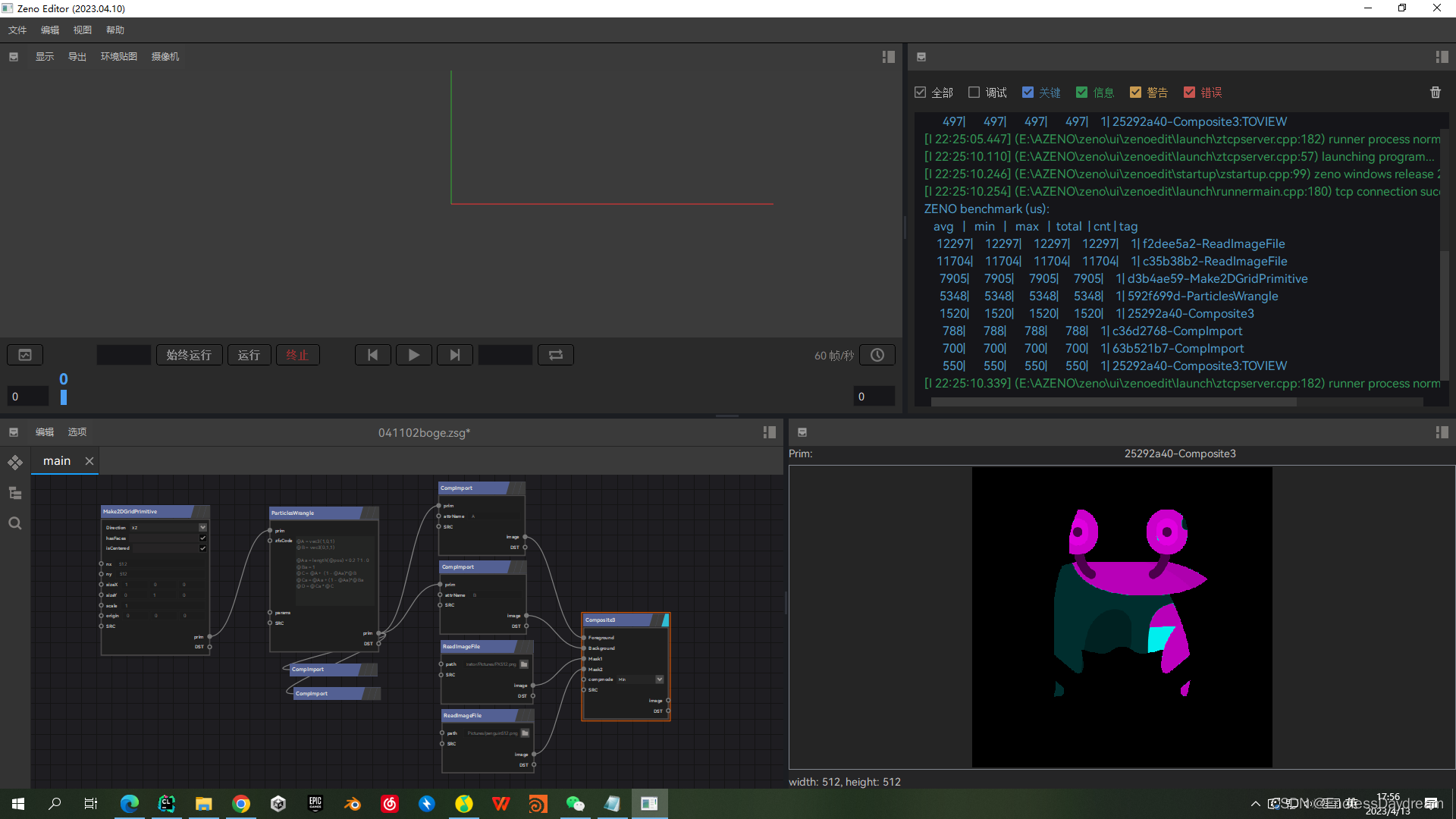The image size is (1456, 819).
Task: Open the file browse icon on ReadImageFile path
Action: pos(524,664)
